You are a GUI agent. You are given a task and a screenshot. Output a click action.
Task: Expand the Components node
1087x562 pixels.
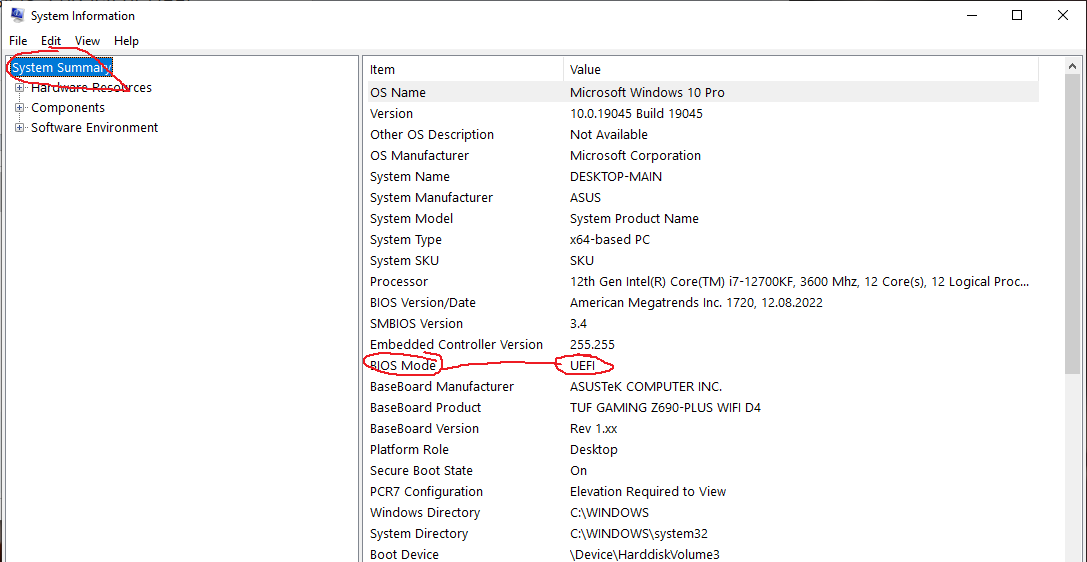19,107
